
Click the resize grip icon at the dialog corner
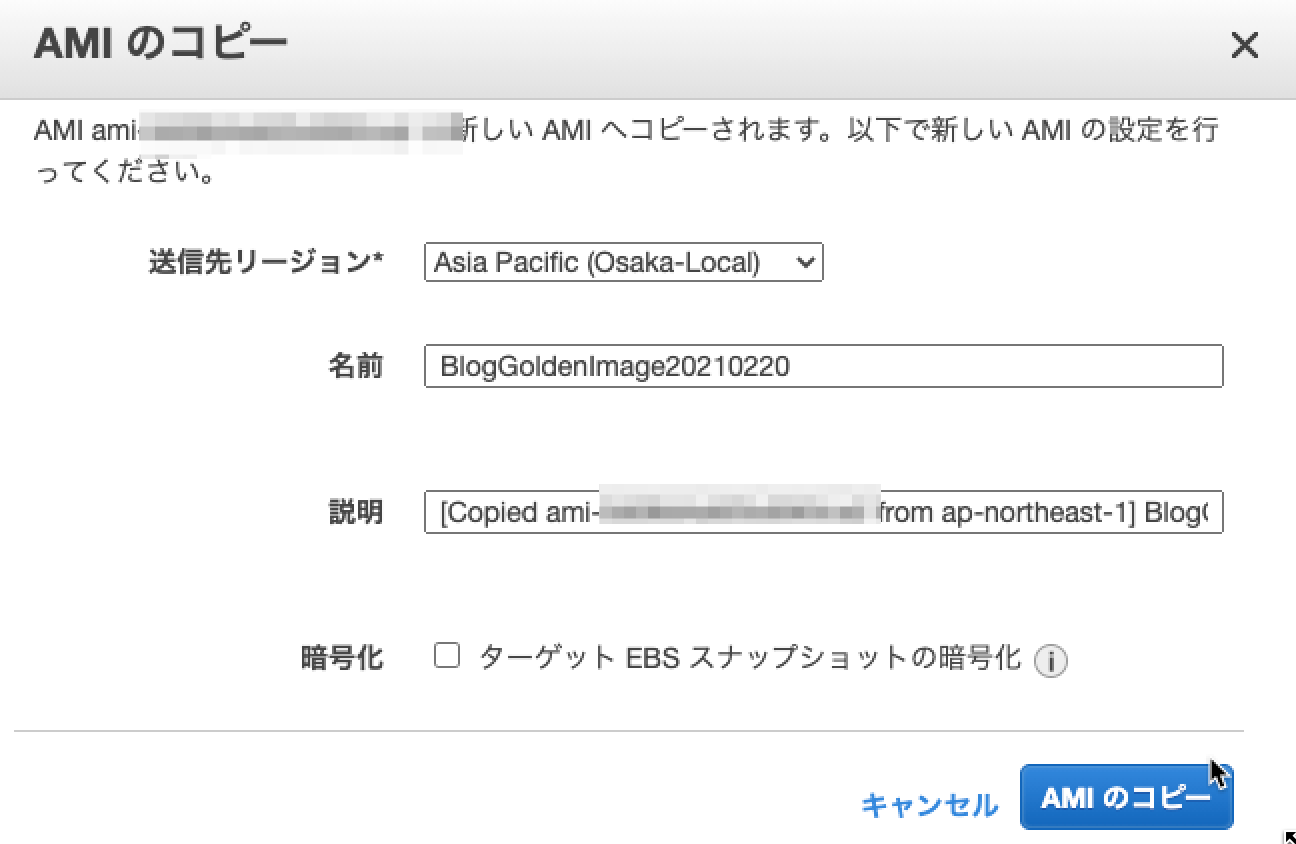click(x=1289, y=837)
